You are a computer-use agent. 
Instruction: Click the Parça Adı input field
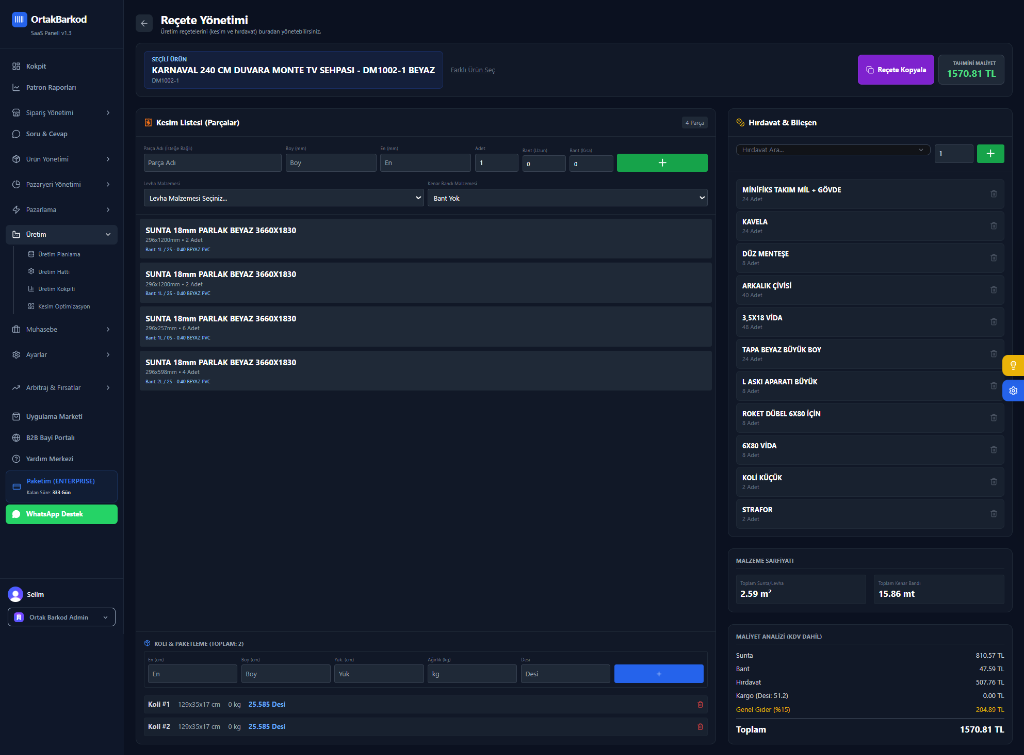point(213,163)
